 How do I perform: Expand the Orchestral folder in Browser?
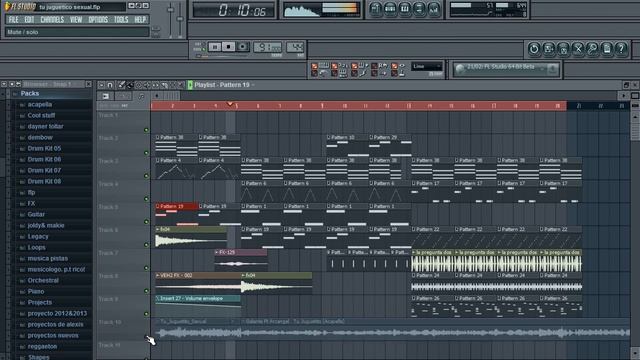[43, 280]
